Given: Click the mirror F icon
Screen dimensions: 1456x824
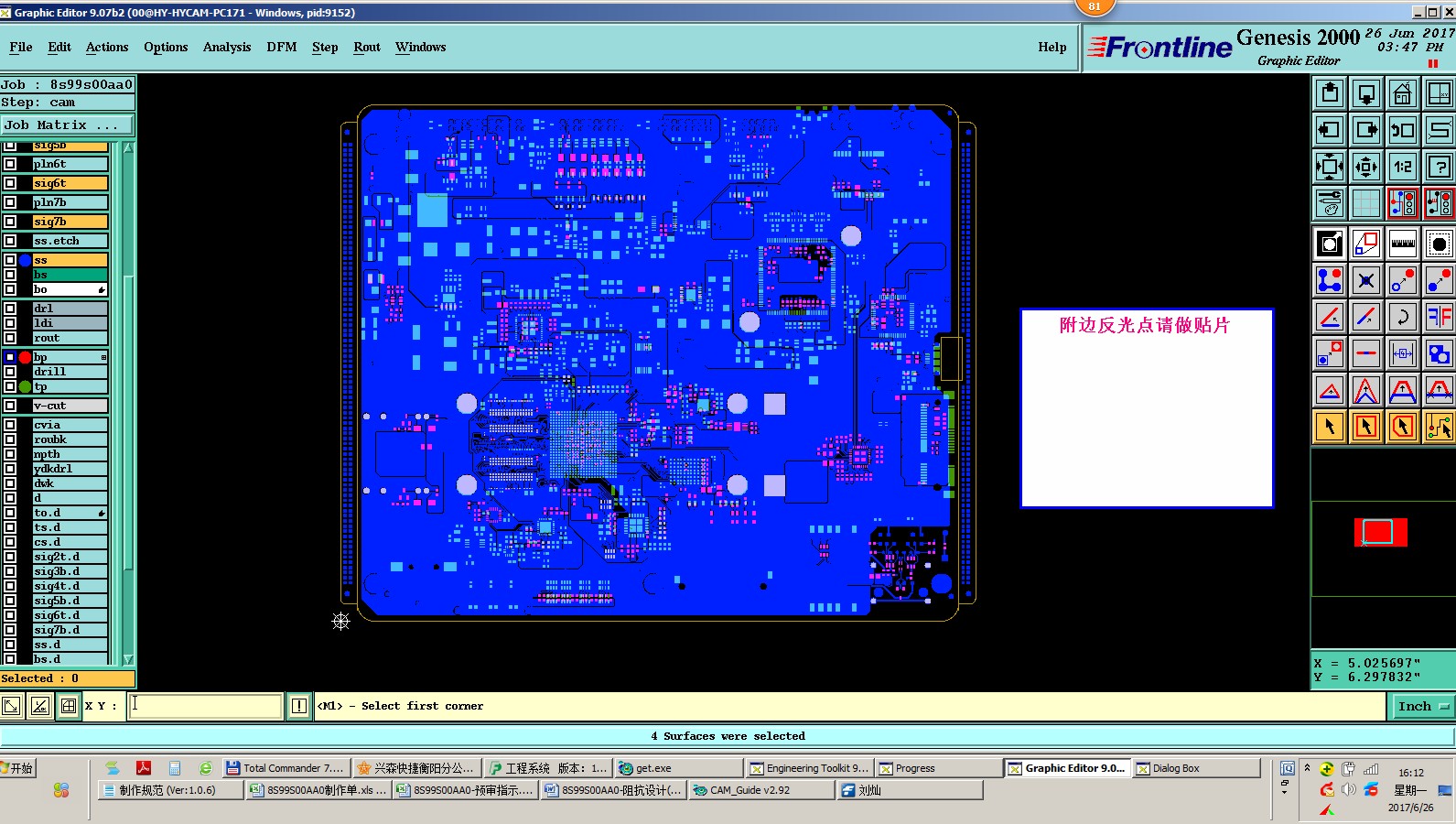Looking at the screenshot, I should [x=1440, y=317].
